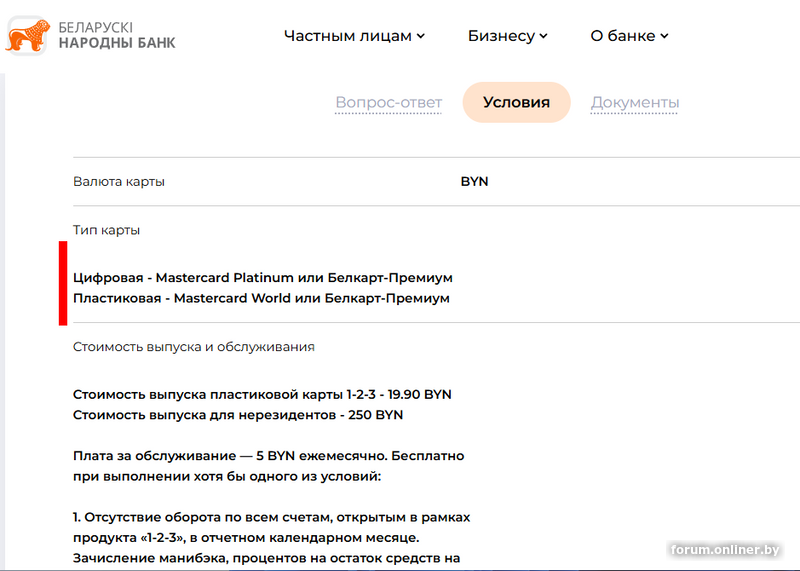Click the forum.onliner.by watermark
800x571 pixels.
tap(725, 550)
